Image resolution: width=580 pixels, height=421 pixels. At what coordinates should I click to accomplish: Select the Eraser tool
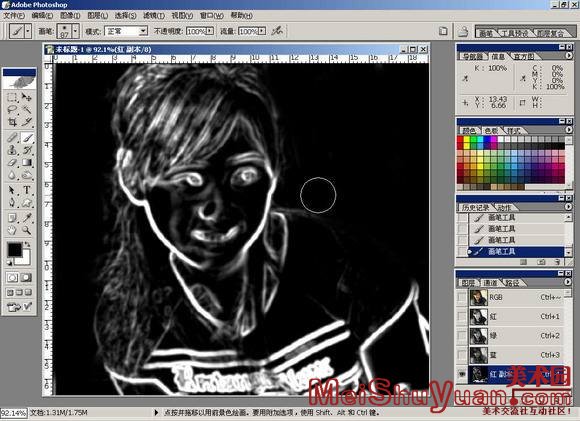coord(12,162)
